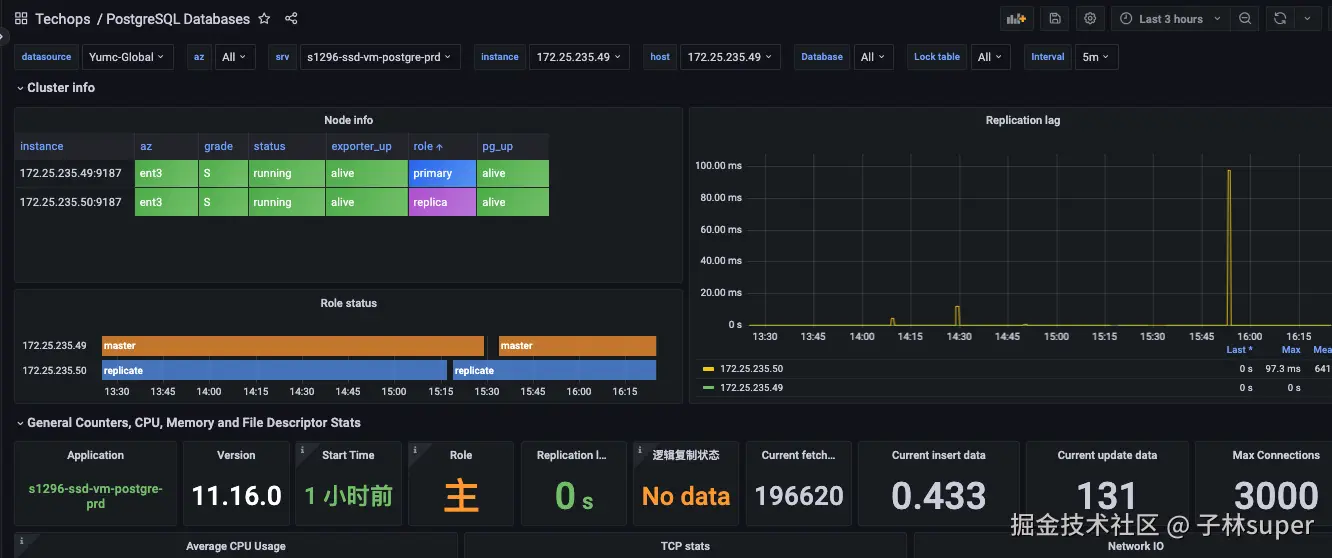This screenshot has height=558, width=1332.
Task: Click PostgreSQL Databases dashboard title
Action: click(178, 18)
